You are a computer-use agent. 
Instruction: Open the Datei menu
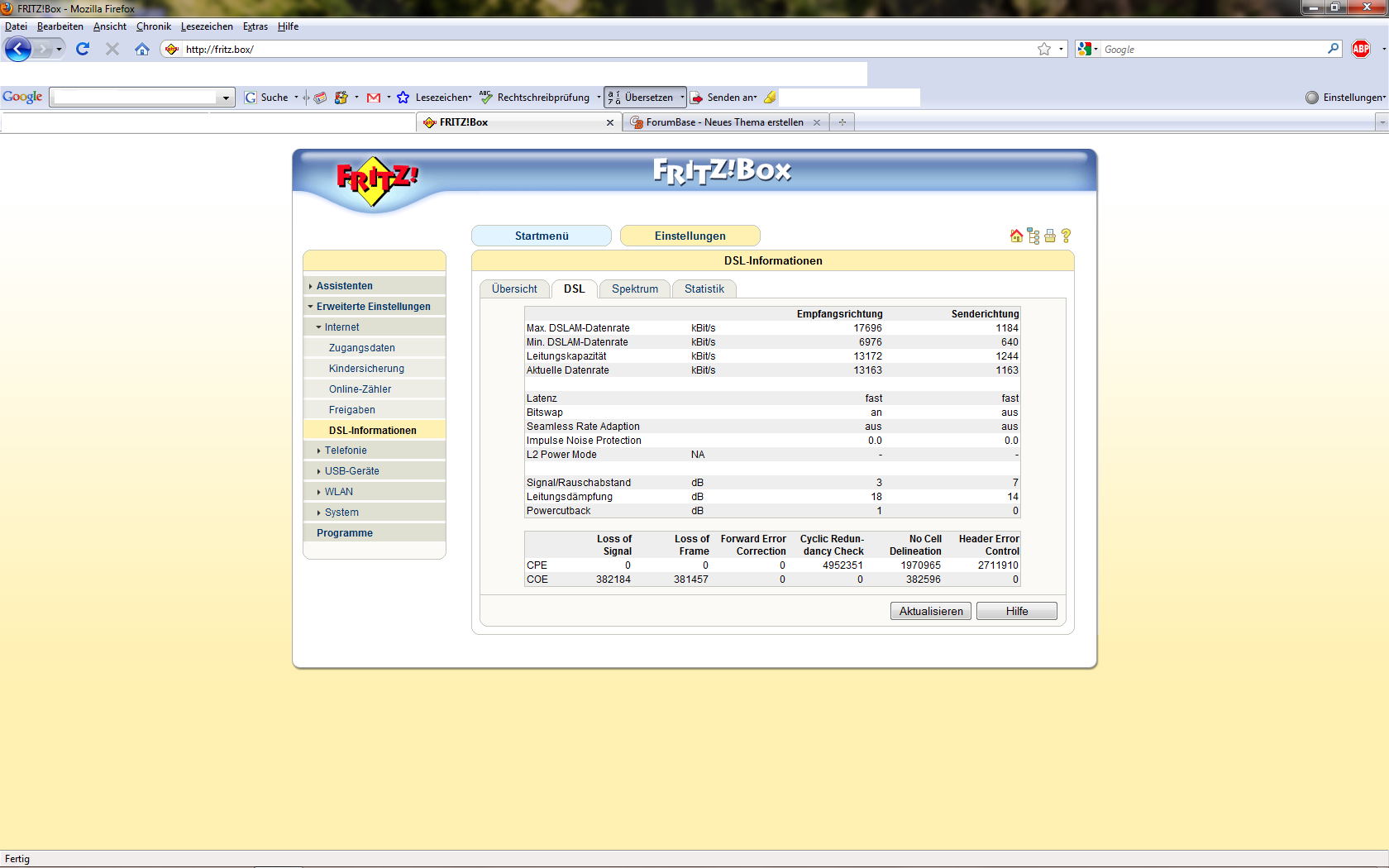point(16,26)
